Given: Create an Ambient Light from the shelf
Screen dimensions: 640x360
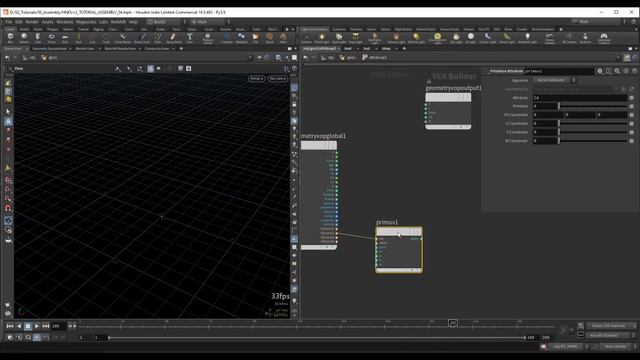Looking at the screenshot, I should tap(527, 38).
